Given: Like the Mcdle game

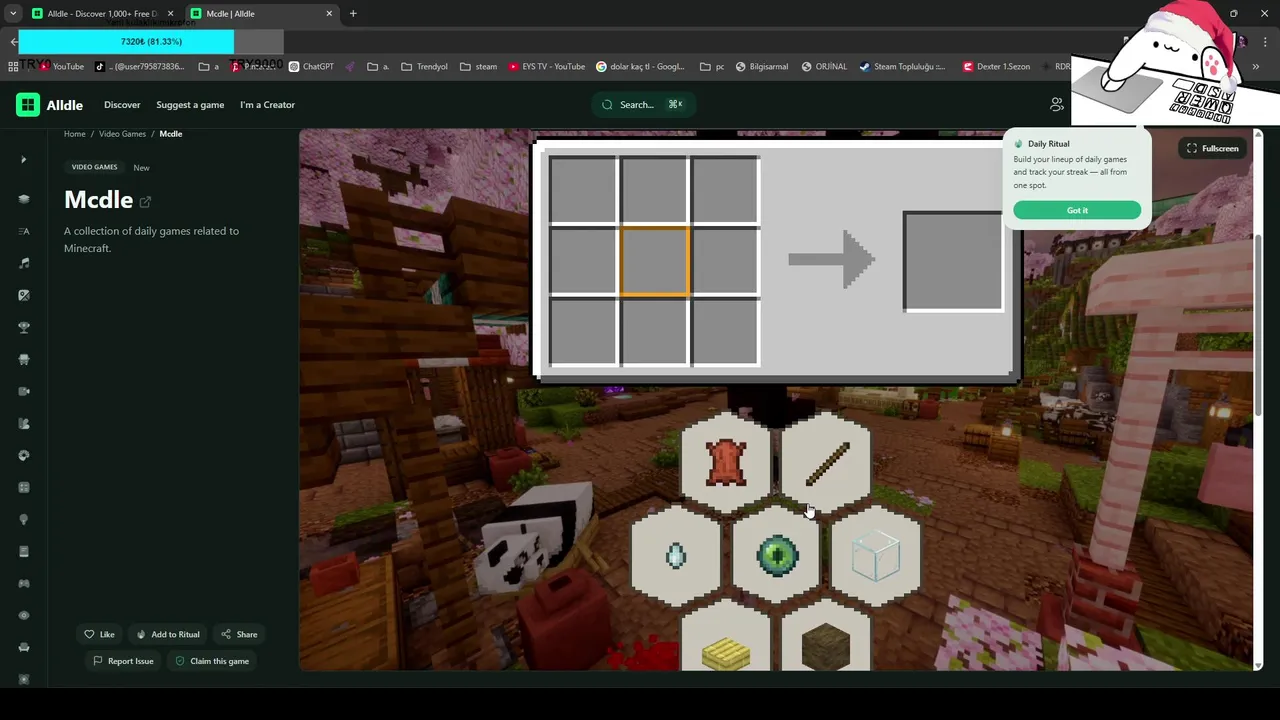Looking at the screenshot, I should [99, 634].
